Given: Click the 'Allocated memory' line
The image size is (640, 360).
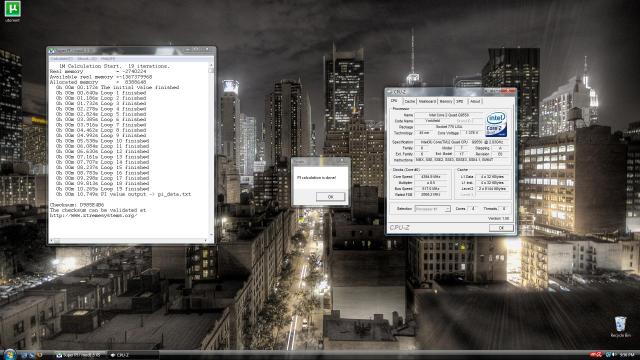Looking at the screenshot, I should coord(98,82).
